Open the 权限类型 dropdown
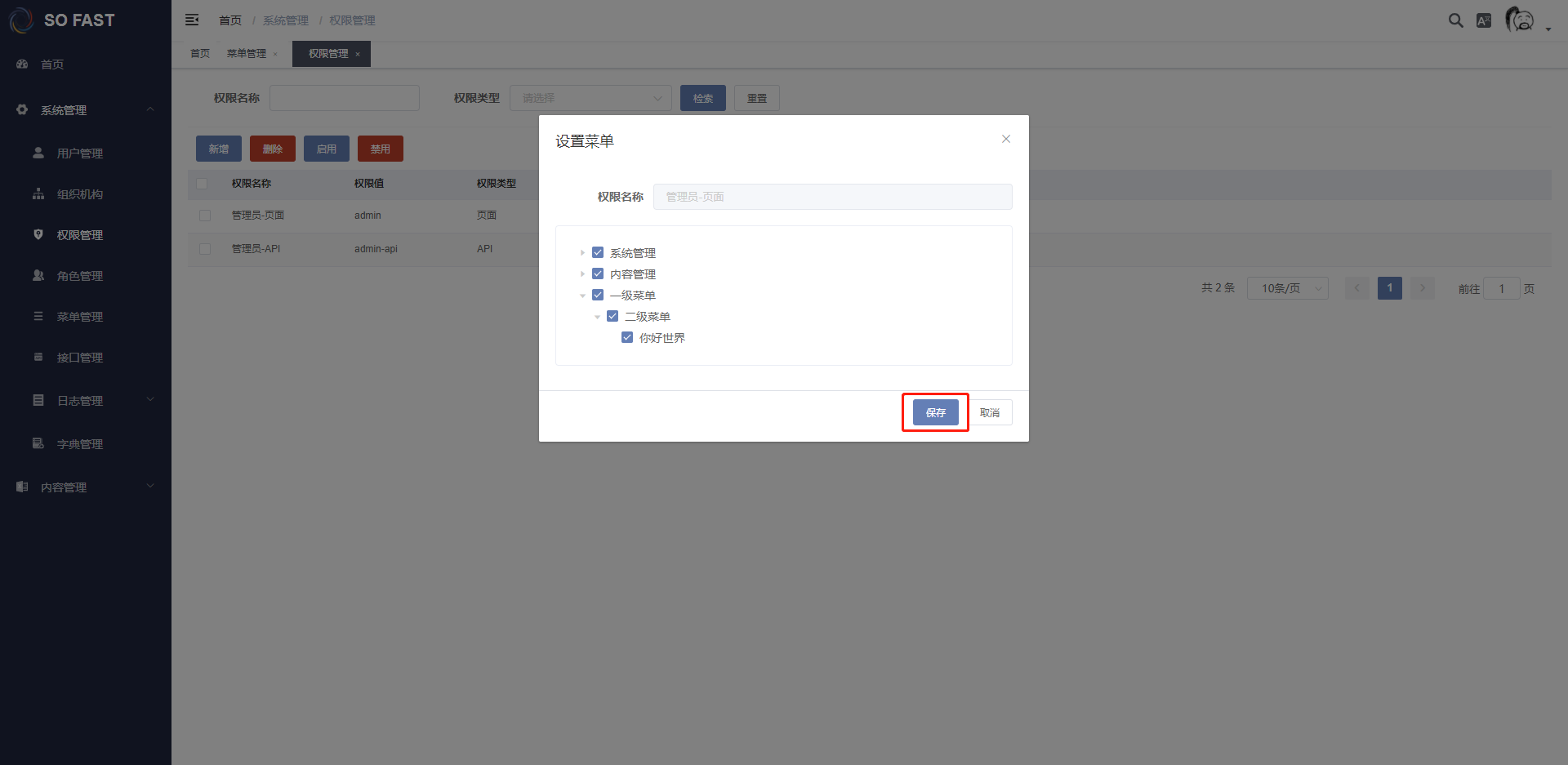1568x765 pixels. 590,98
